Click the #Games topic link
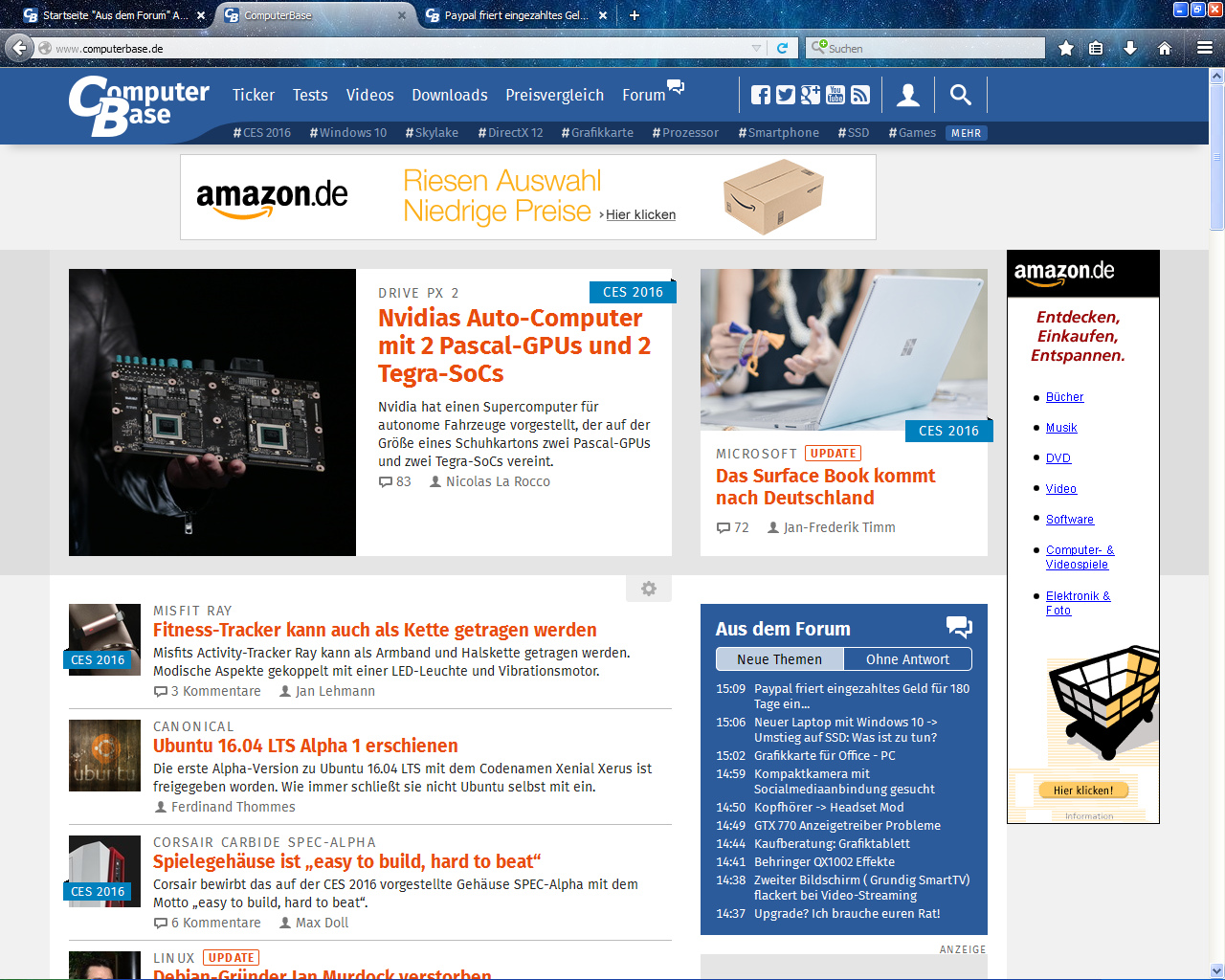Screen dimensions: 1225x980 click(x=912, y=133)
